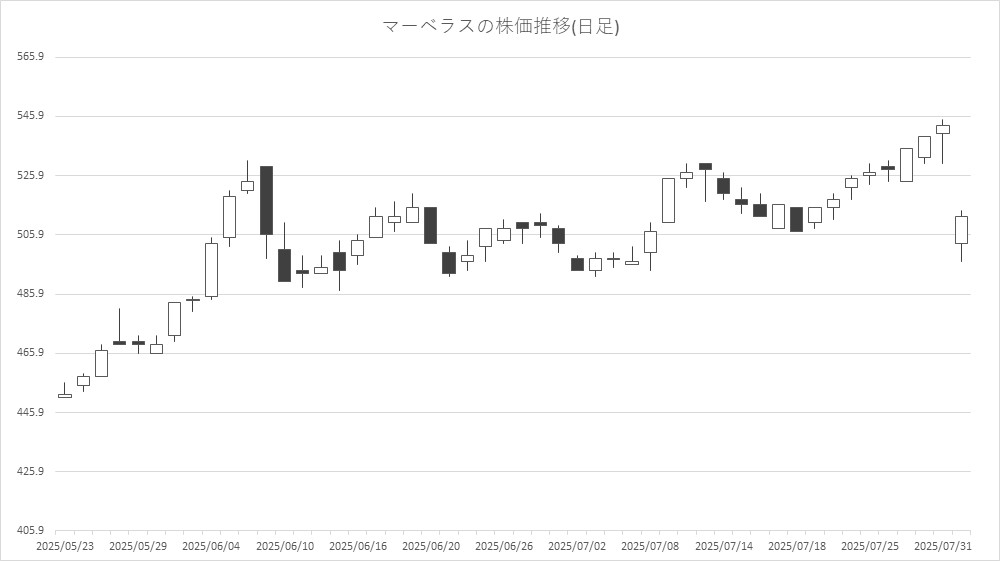This screenshot has height=561, width=1000.
Task: Click the highest white candlestick above 2025/07/31
Action: [942, 129]
